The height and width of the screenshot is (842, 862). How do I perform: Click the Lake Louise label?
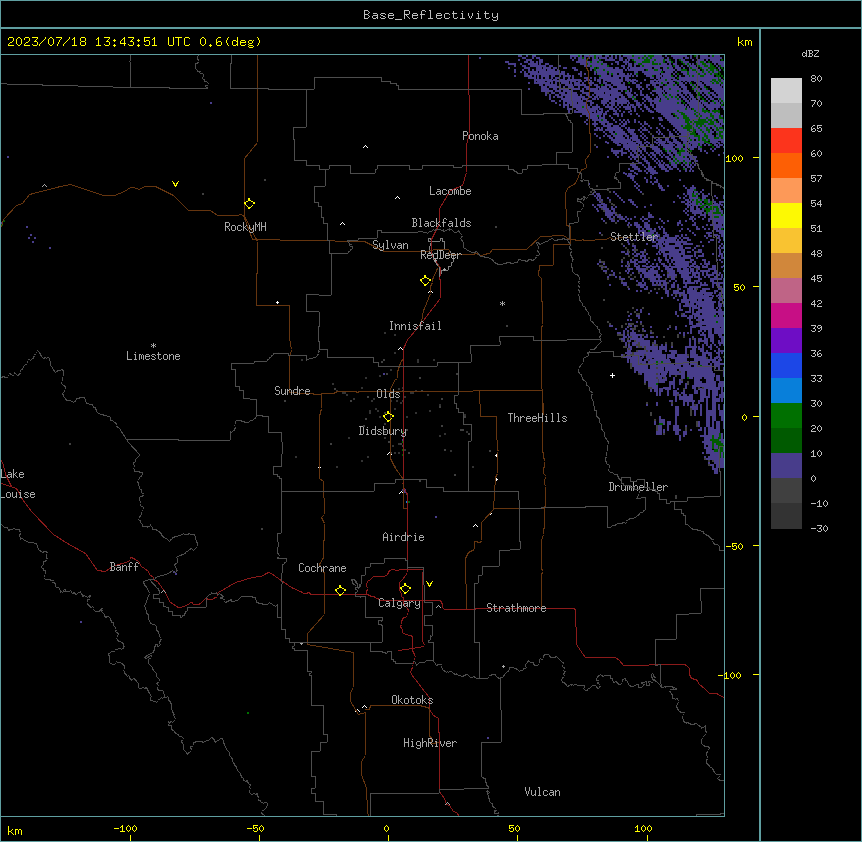[x=18, y=484]
